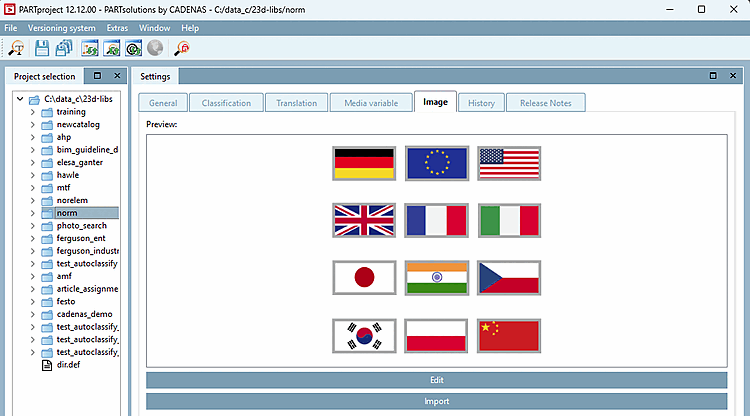The image size is (750, 416).
Task: Select the Project selection panel tab
Action: click(x=44, y=77)
